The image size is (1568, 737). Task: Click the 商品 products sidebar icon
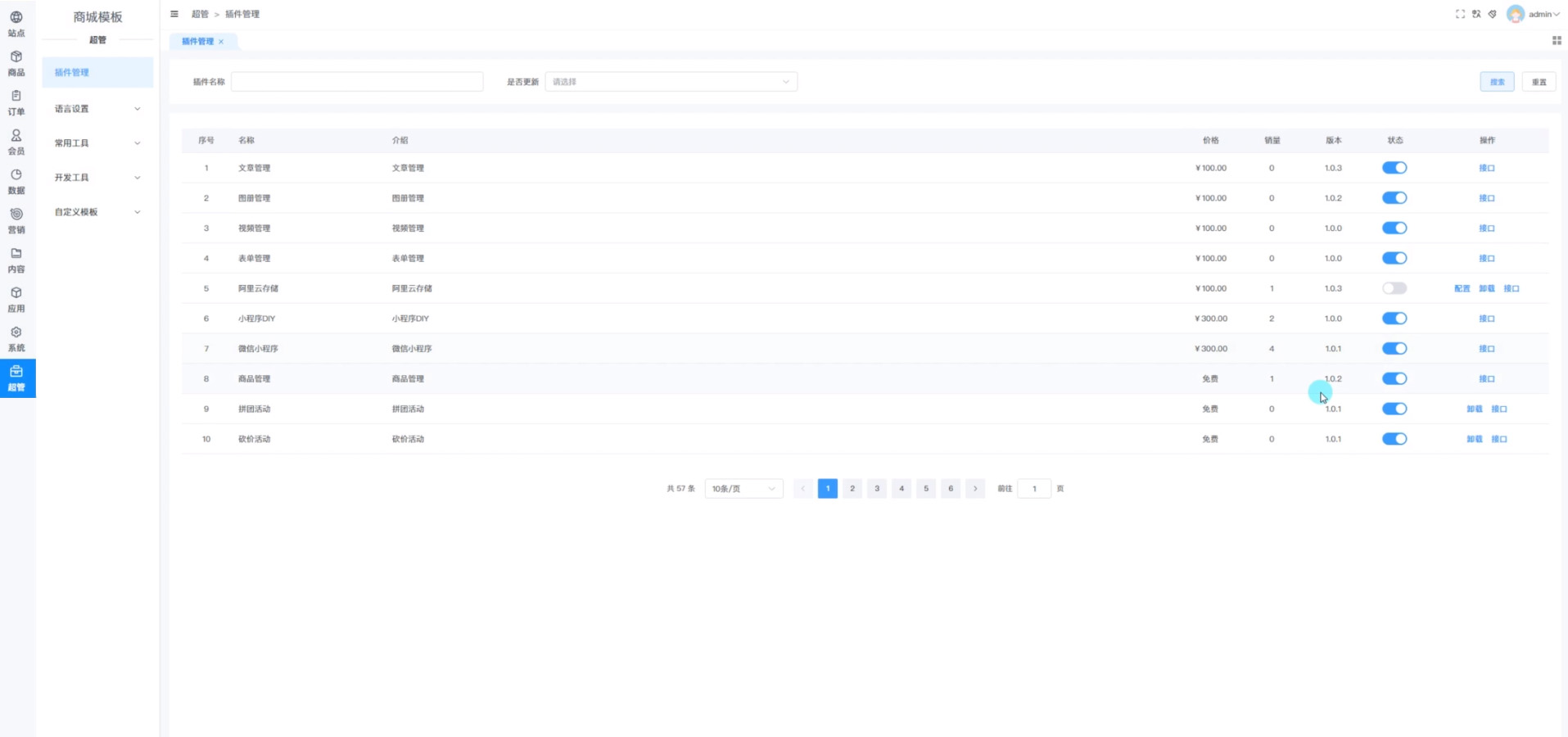pos(16,63)
